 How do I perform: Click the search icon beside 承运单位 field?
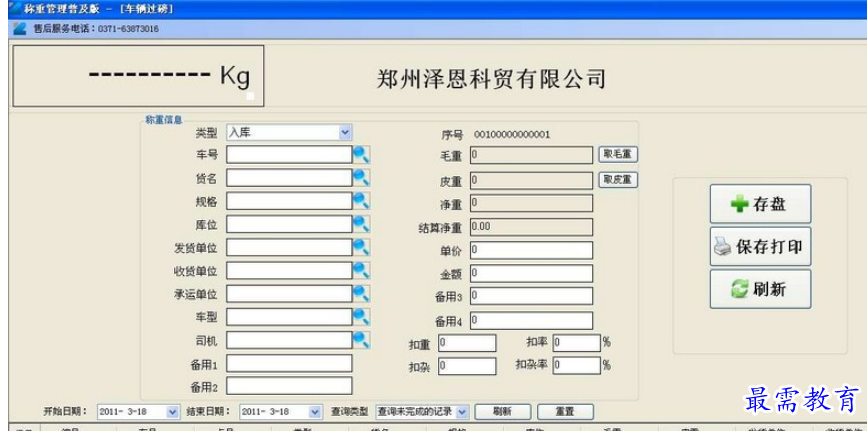coord(362,293)
